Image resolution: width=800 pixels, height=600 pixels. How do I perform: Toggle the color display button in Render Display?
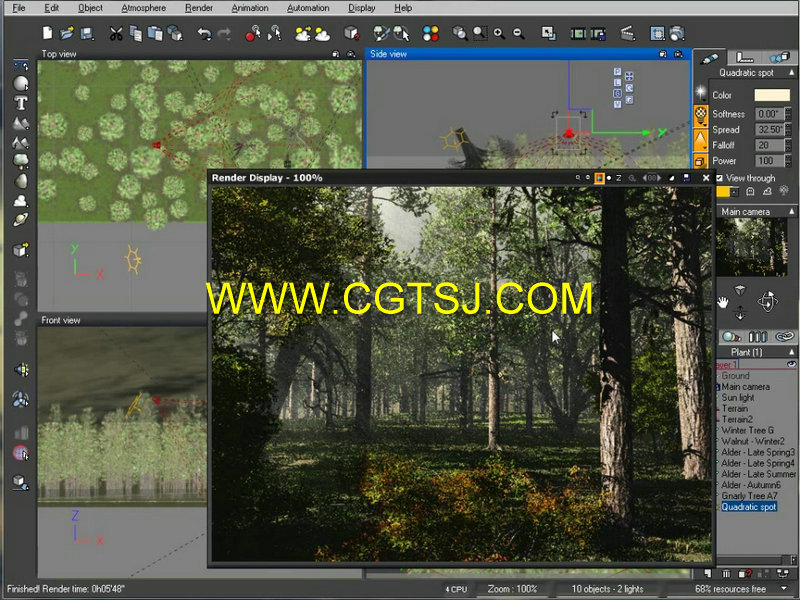click(x=599, y=178)
